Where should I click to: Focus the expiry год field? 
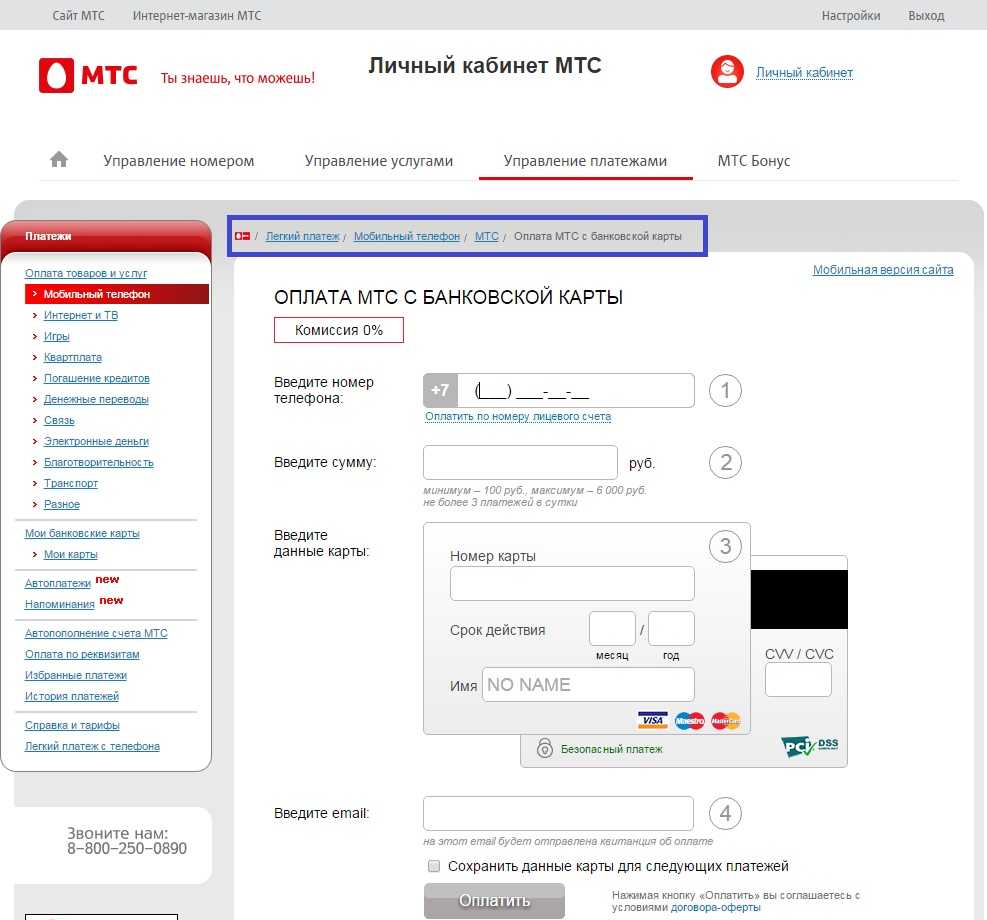(671, 628)
